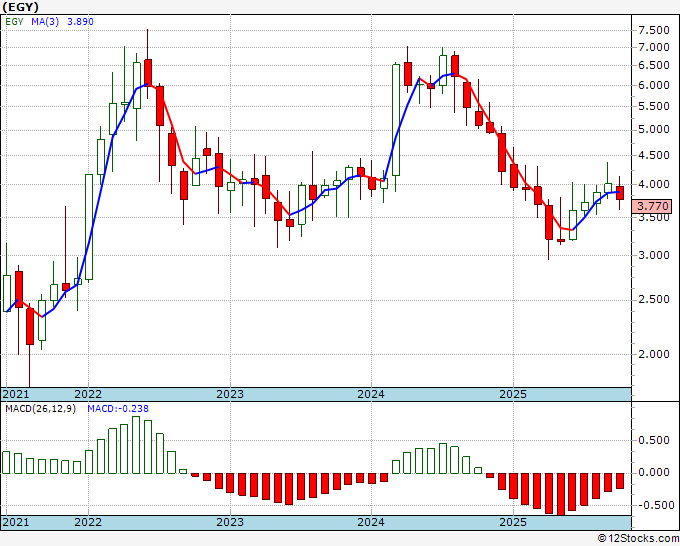Click 2025 on the price chart timeline

512,394
